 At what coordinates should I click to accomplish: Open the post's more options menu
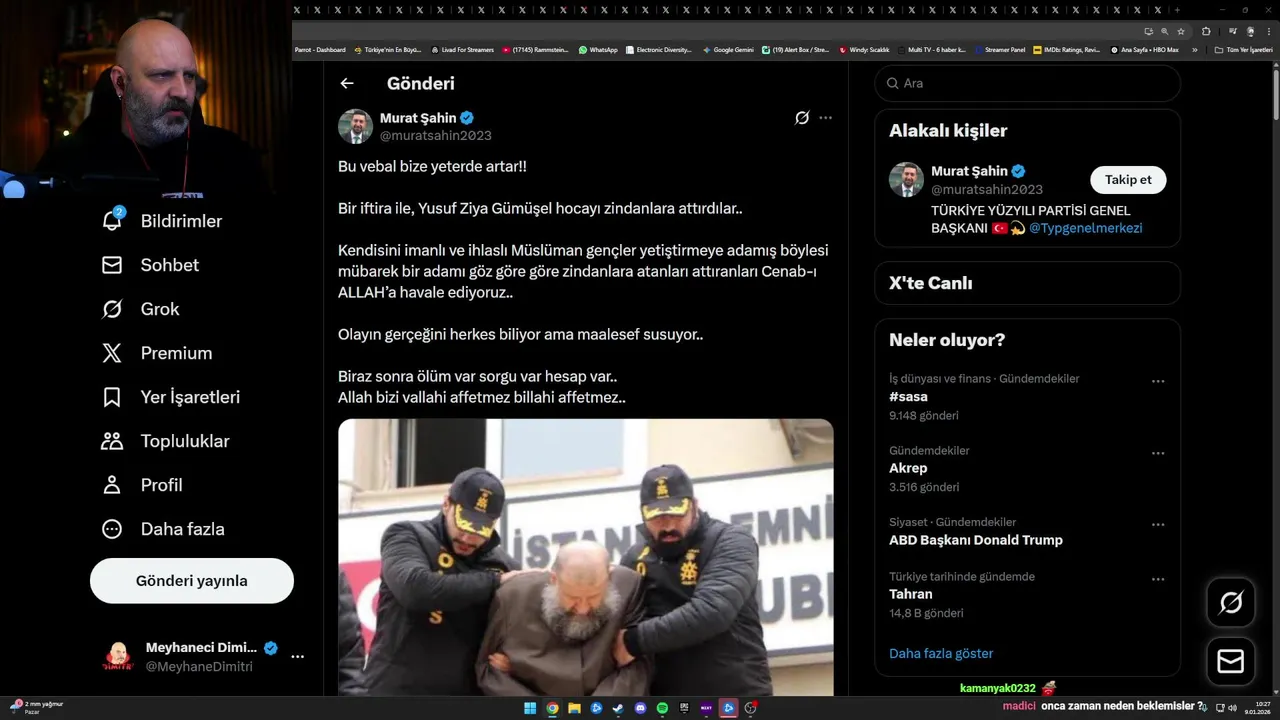[825, 118]
